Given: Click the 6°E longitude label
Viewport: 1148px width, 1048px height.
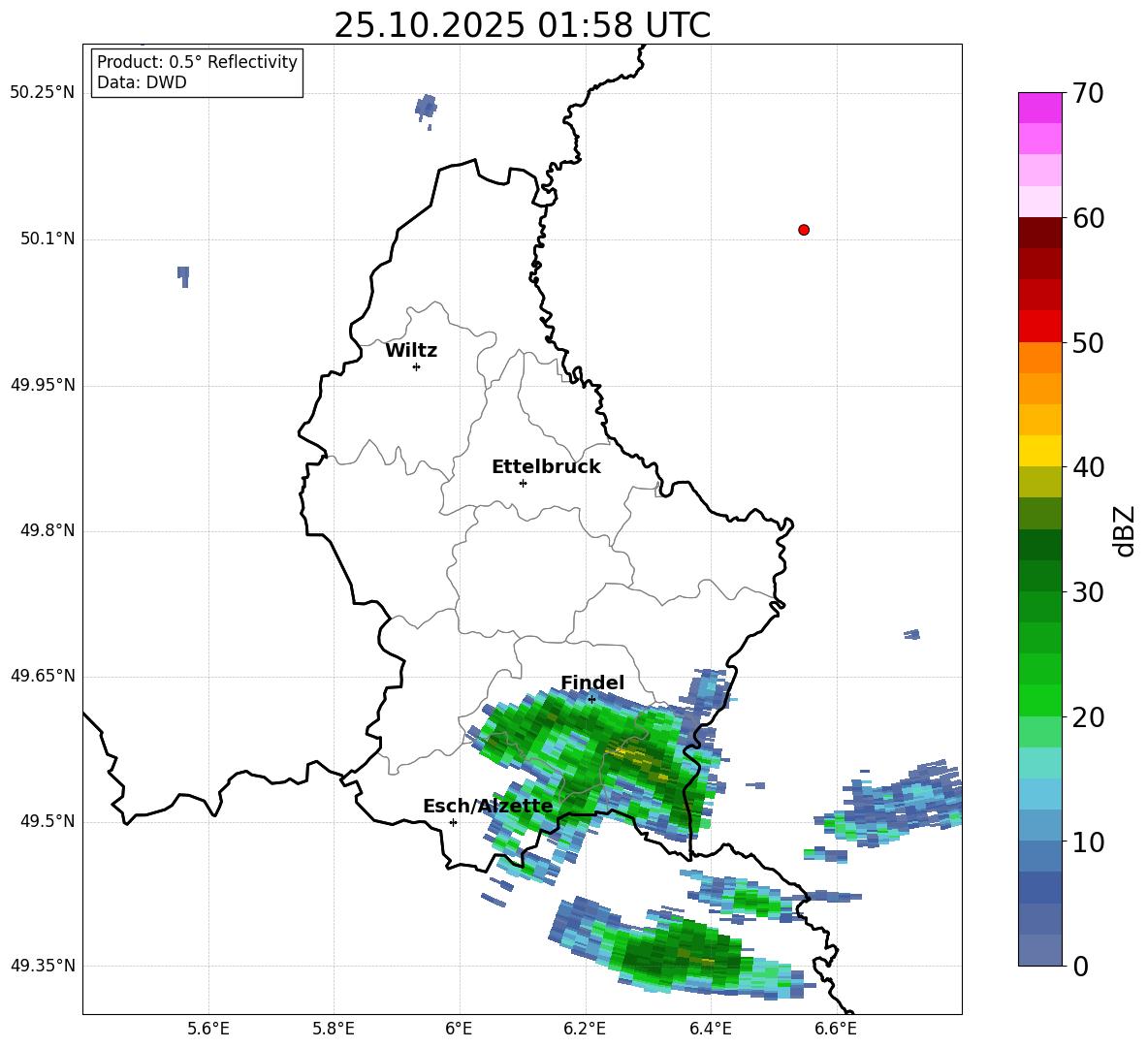Looking at the screenshot, I should click(459, 1029).
